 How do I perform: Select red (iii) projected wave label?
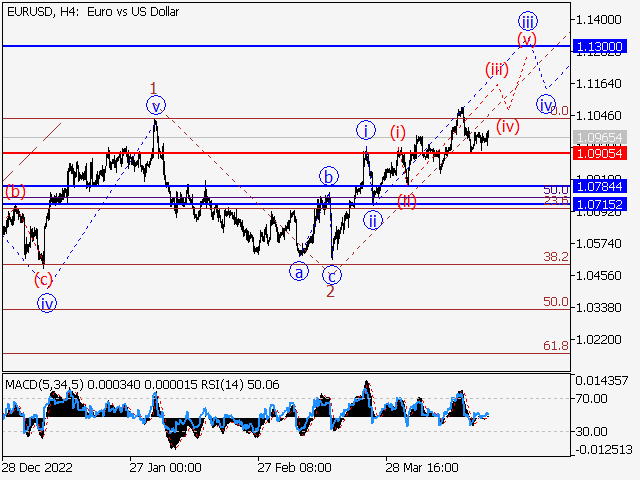click(497, 70)
